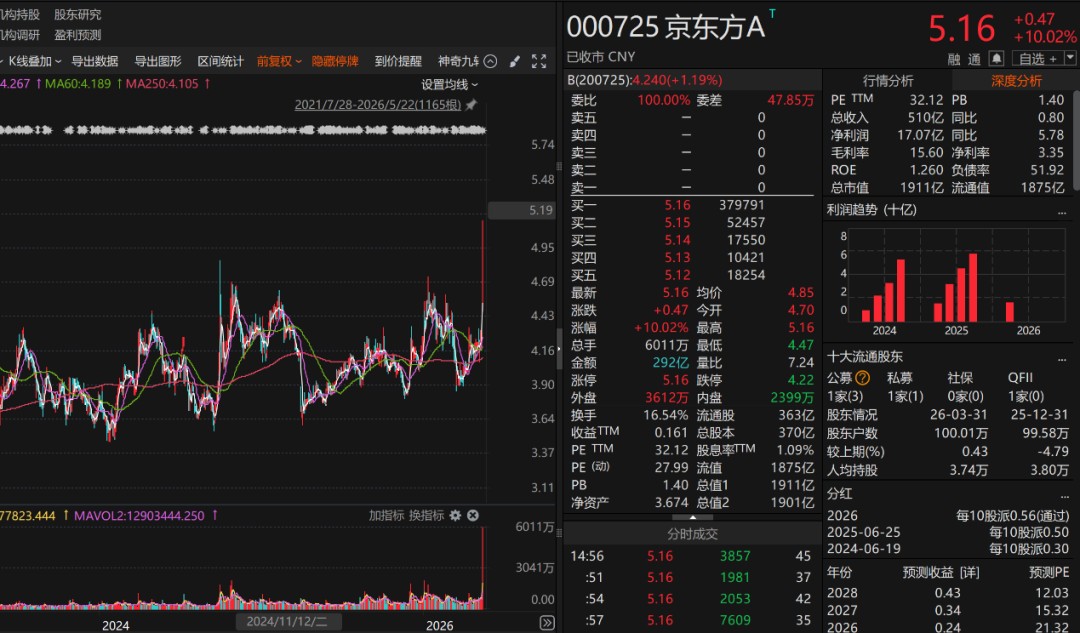Viewport: 1080px width, 633px height.
Task: Open volume indicator settings gear
Action: 455,515
